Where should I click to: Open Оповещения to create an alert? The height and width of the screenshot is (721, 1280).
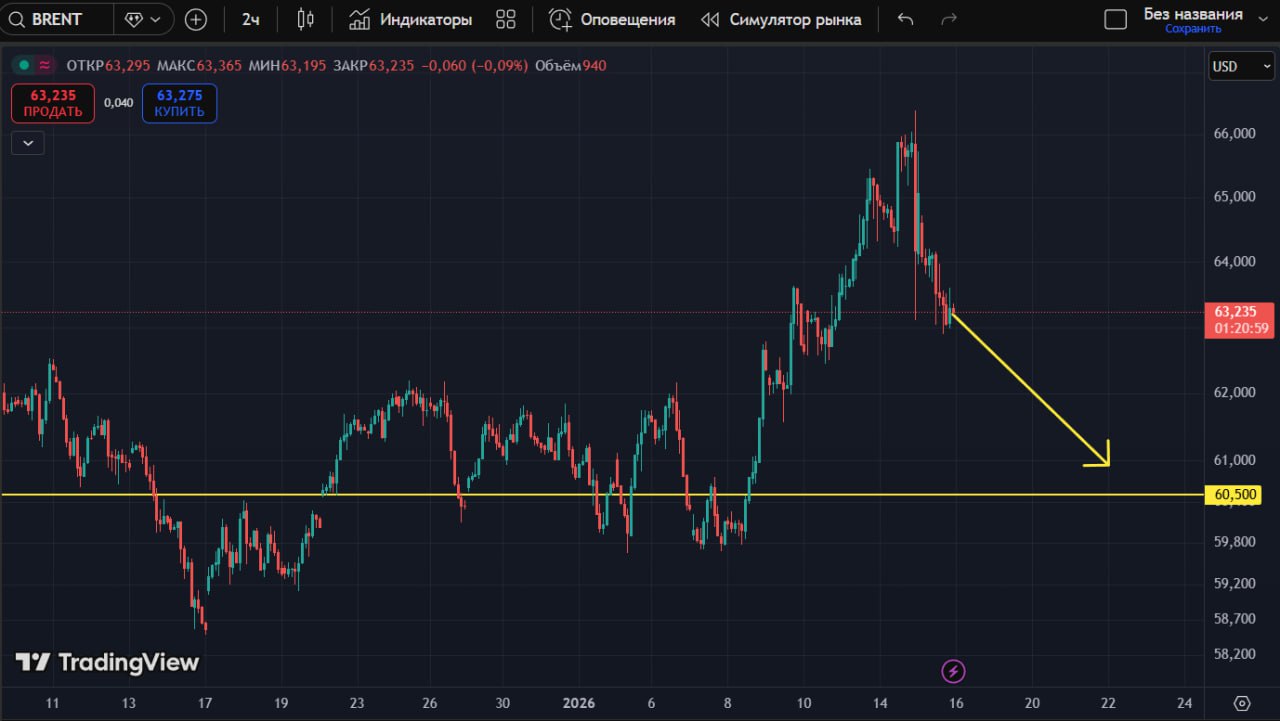pos(612,19)
